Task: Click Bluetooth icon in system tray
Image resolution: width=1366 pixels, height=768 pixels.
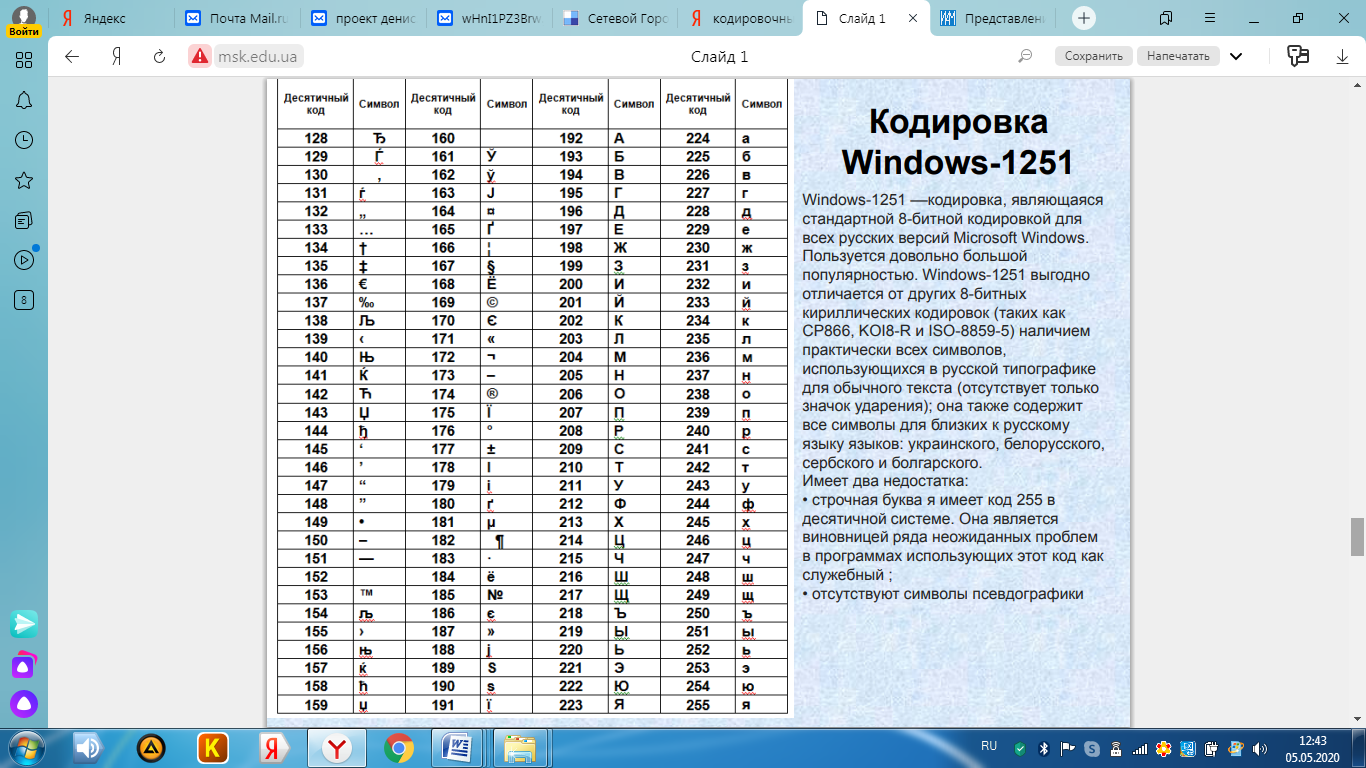Action: tap(1044, 748)
